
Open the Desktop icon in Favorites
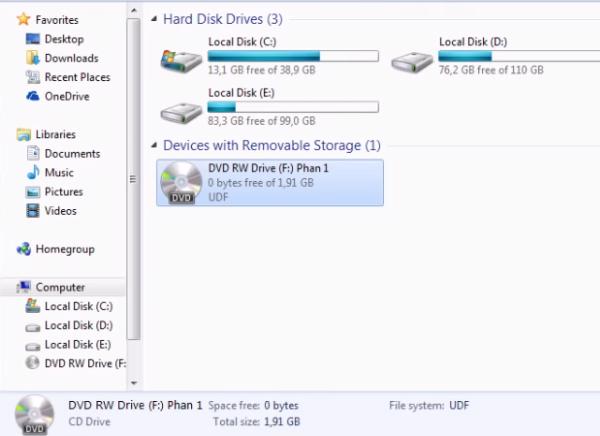33,39
